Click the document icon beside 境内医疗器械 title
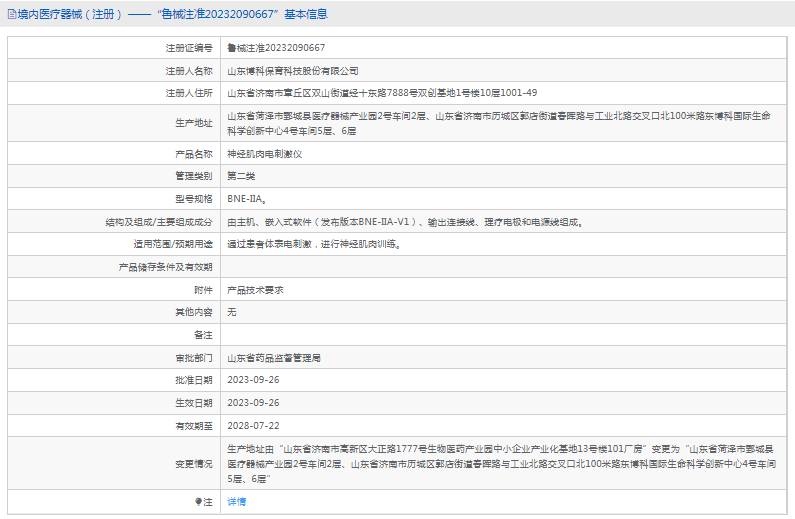795x519 pixels. point(12,14)
